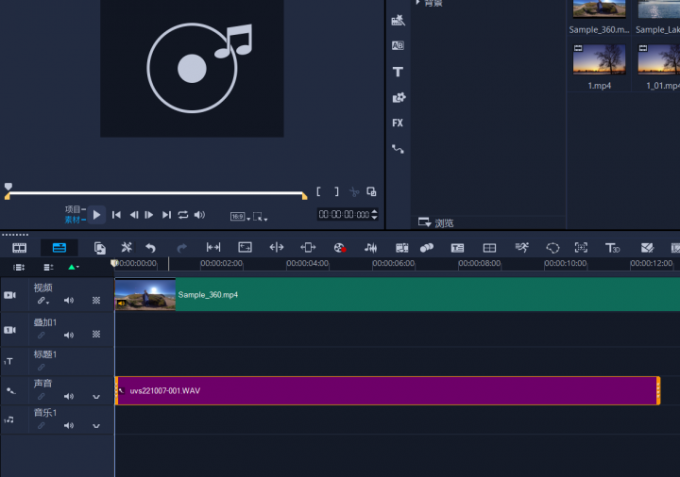
Task: Open the FX filter library
Action: pyautogui.click(x=398, y=123)
